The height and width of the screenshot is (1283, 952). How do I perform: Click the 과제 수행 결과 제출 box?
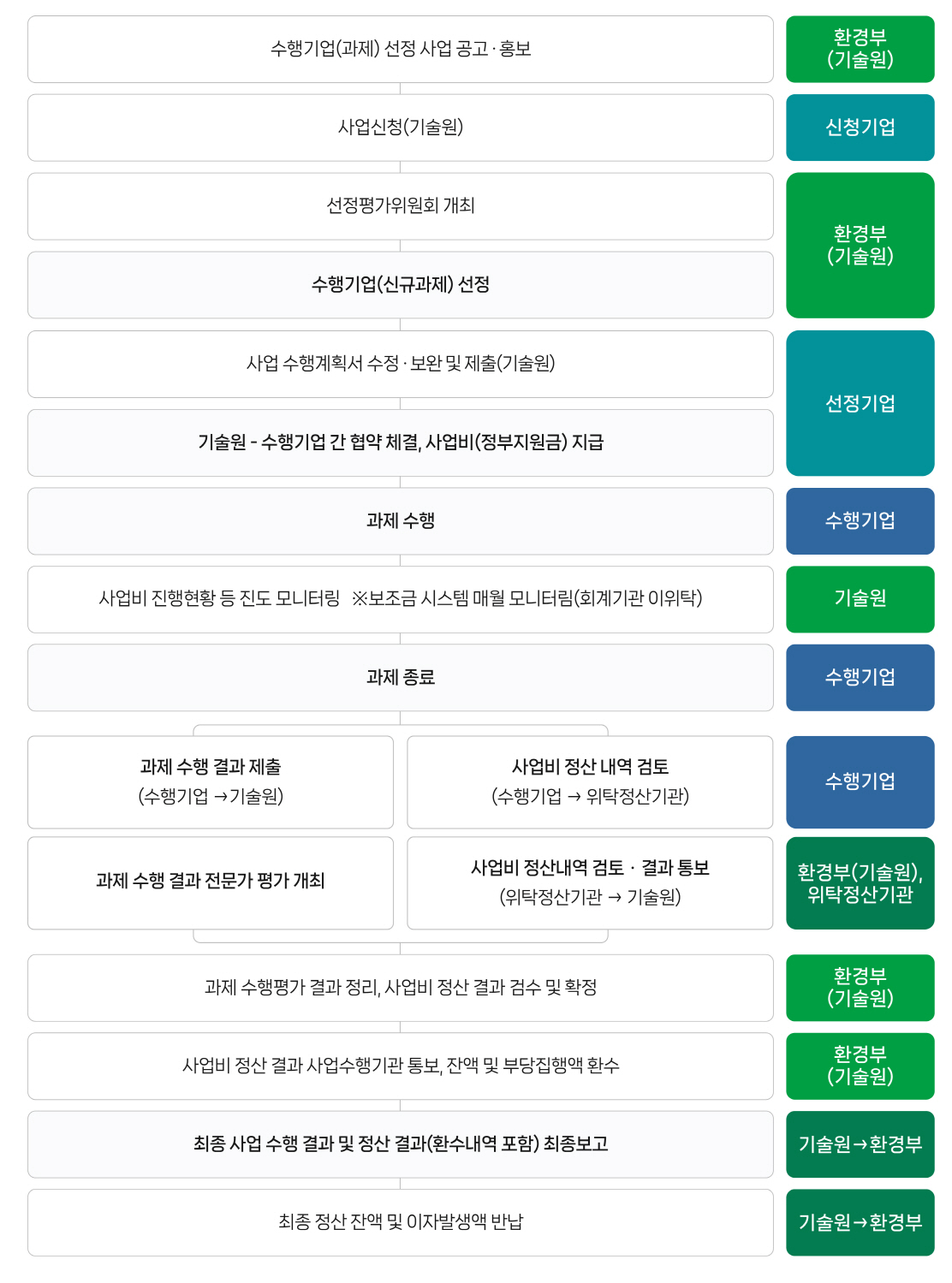pyautogui.click(x=211, y=782)
